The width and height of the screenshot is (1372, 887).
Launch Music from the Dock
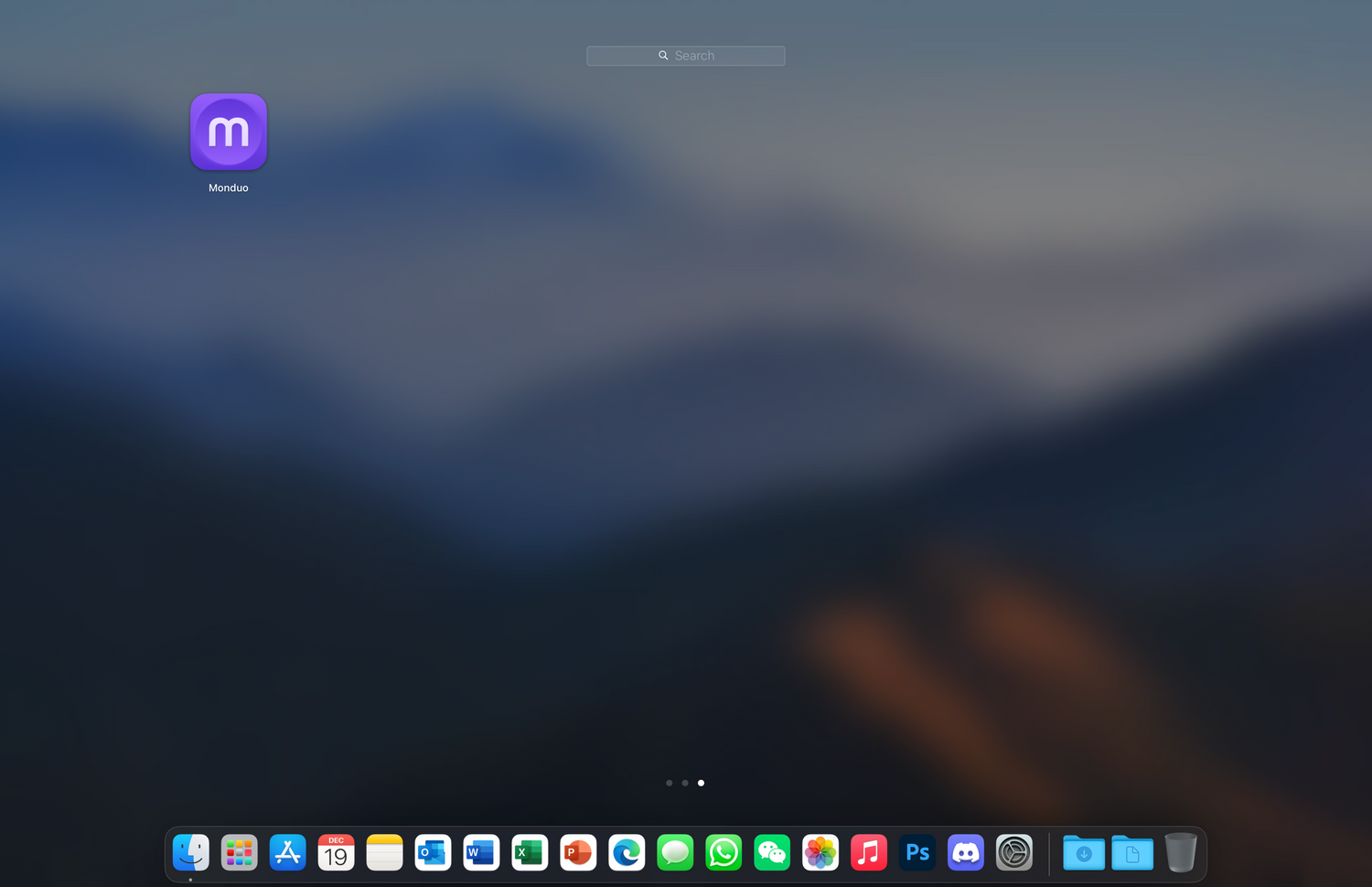(x=870, y=852)
